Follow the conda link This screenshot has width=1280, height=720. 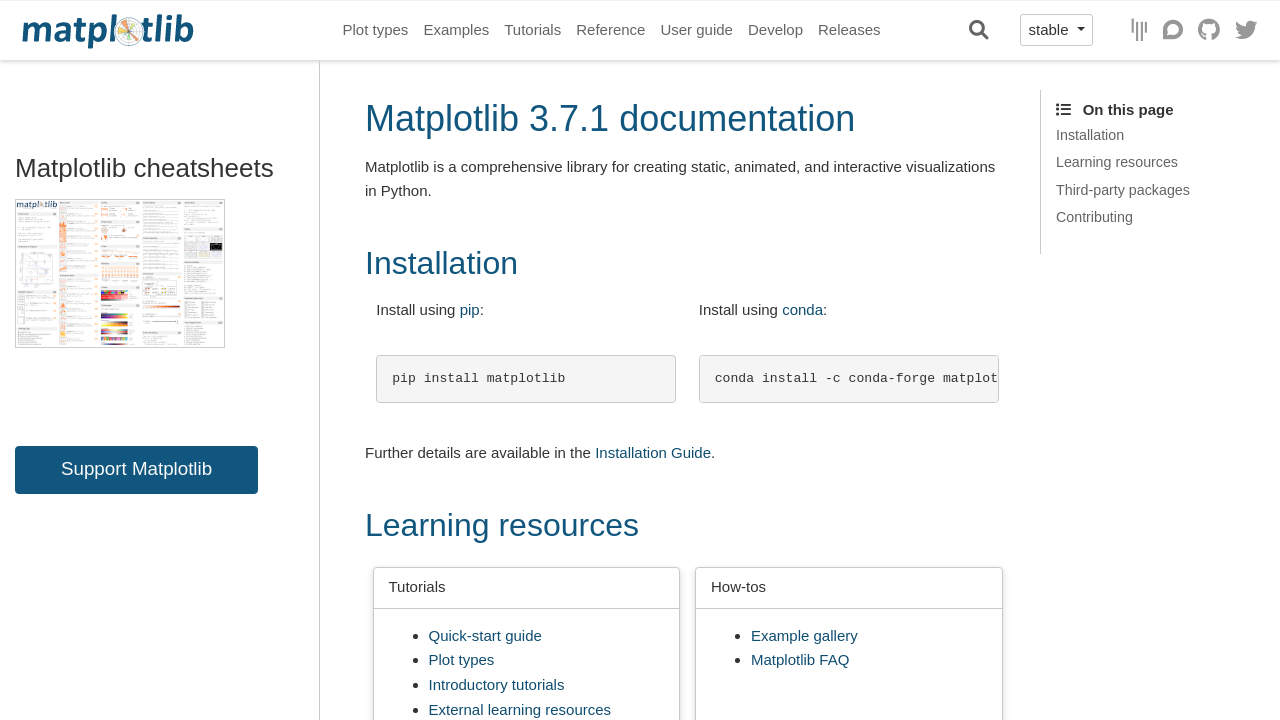[x=802, y=310]
